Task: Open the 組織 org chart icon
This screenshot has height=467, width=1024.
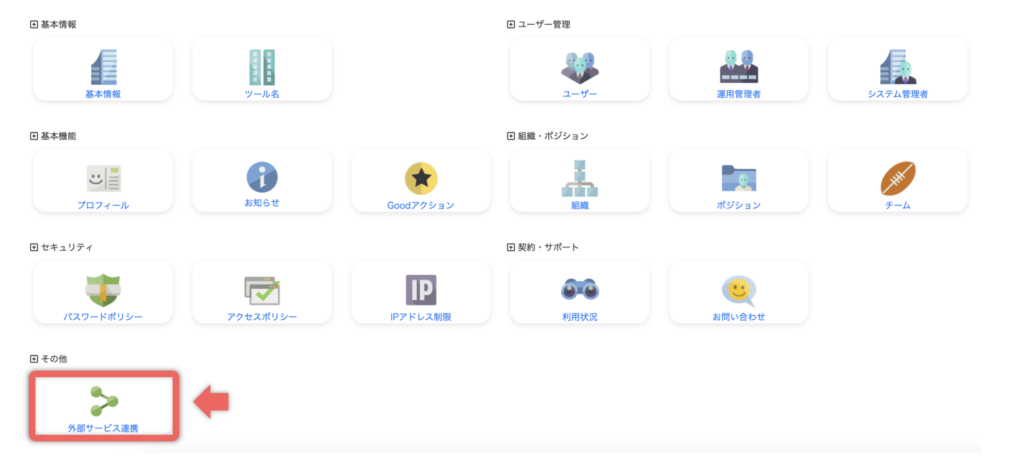Action: (579, 177)
